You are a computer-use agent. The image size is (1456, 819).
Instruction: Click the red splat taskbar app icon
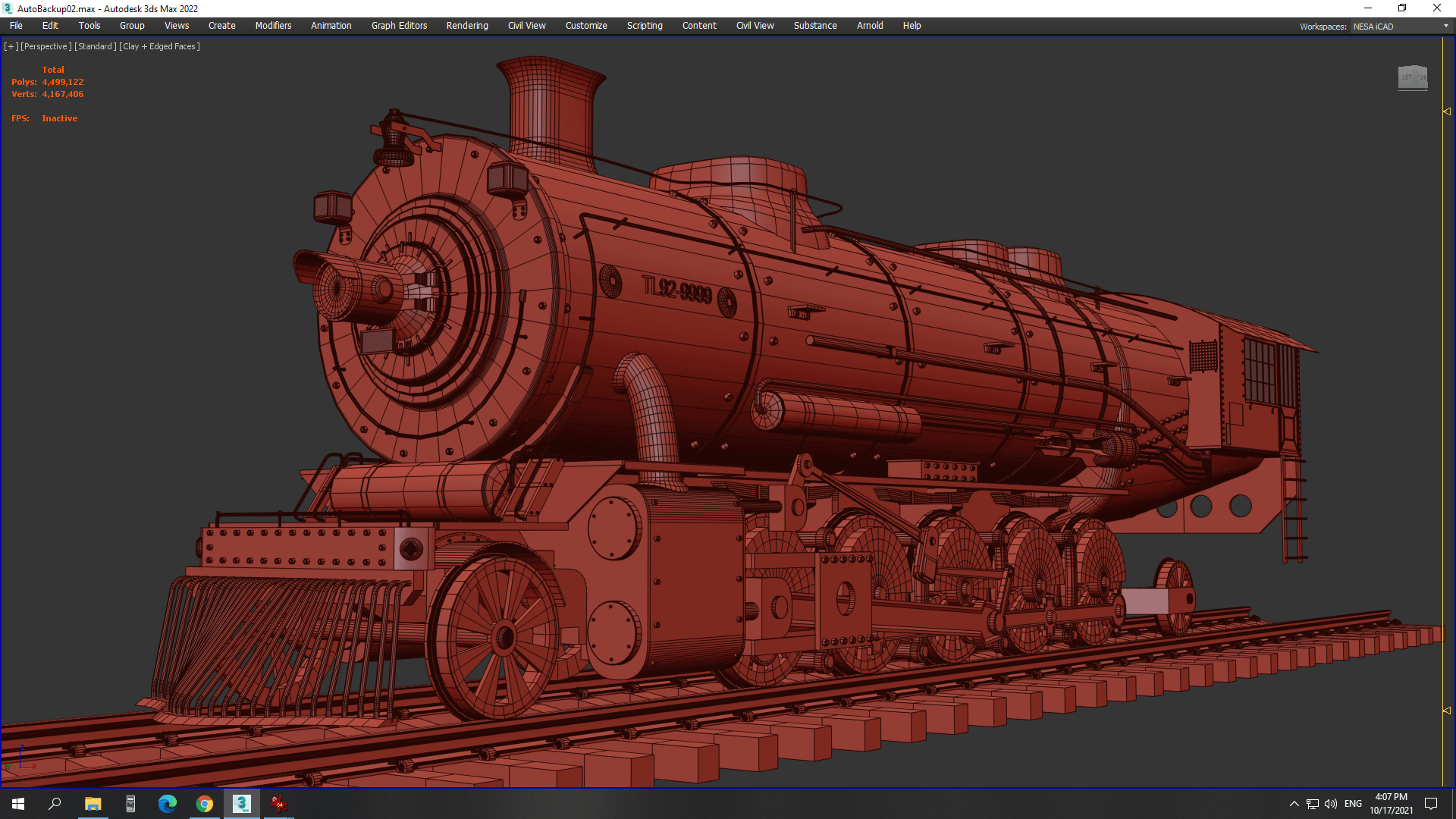(x=278, y=803)
